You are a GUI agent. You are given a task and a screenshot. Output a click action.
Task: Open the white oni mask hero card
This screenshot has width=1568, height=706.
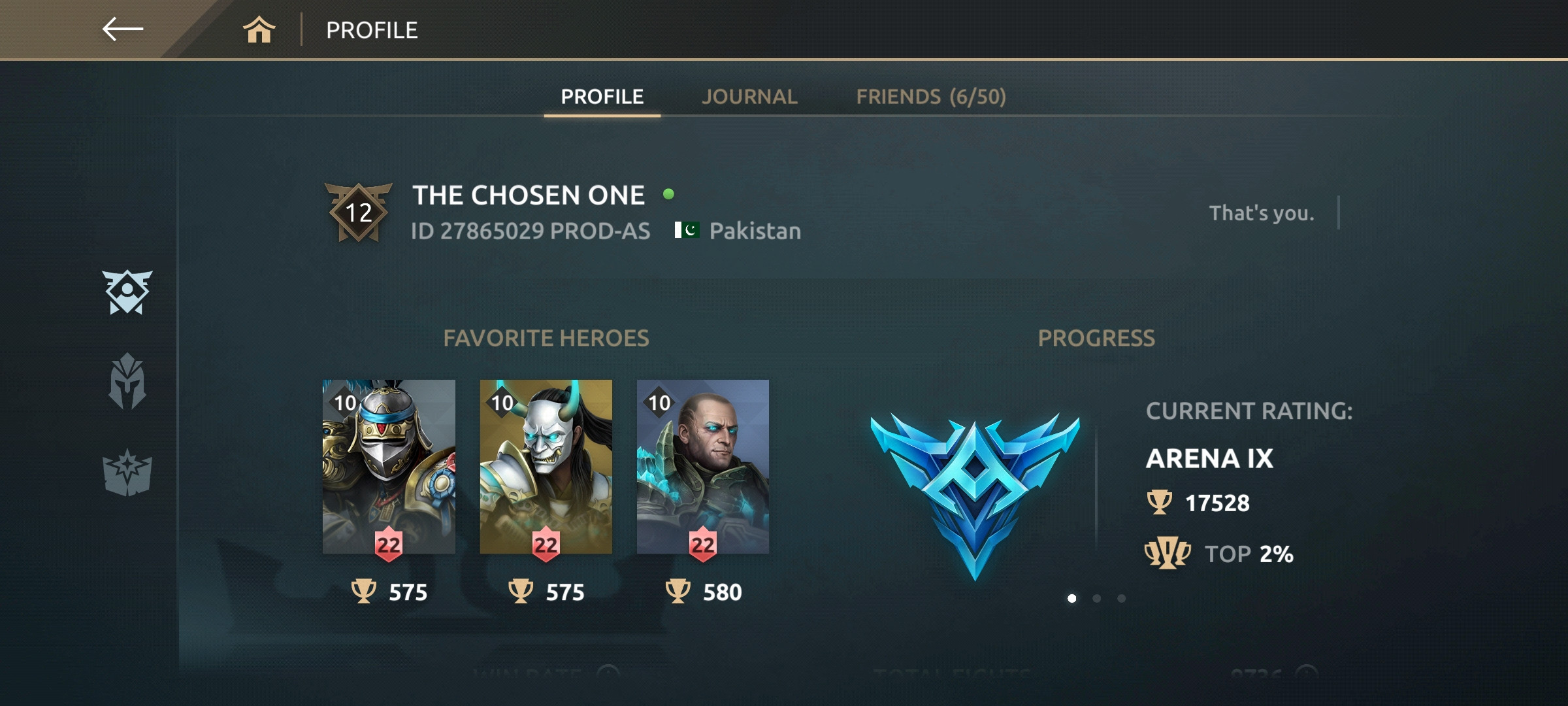[x=546, y=467]
